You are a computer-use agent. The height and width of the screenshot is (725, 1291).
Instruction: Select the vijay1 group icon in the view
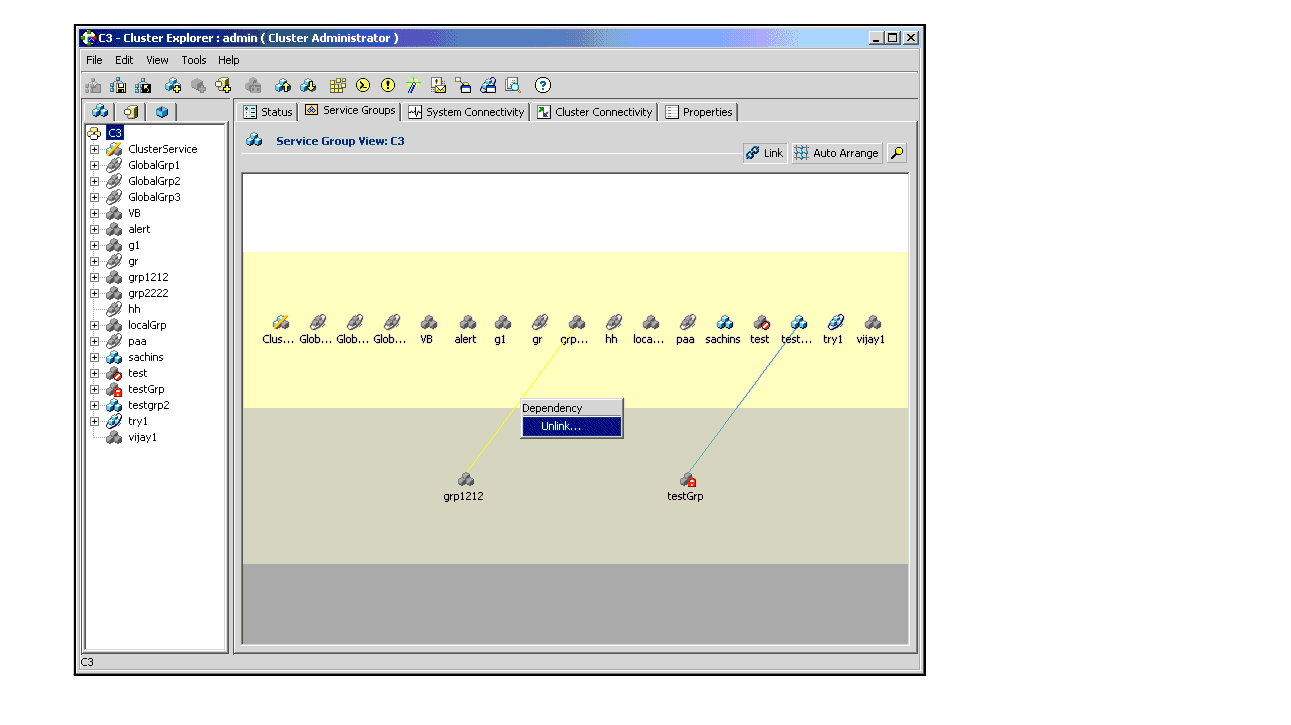click(x=872, y=323)
